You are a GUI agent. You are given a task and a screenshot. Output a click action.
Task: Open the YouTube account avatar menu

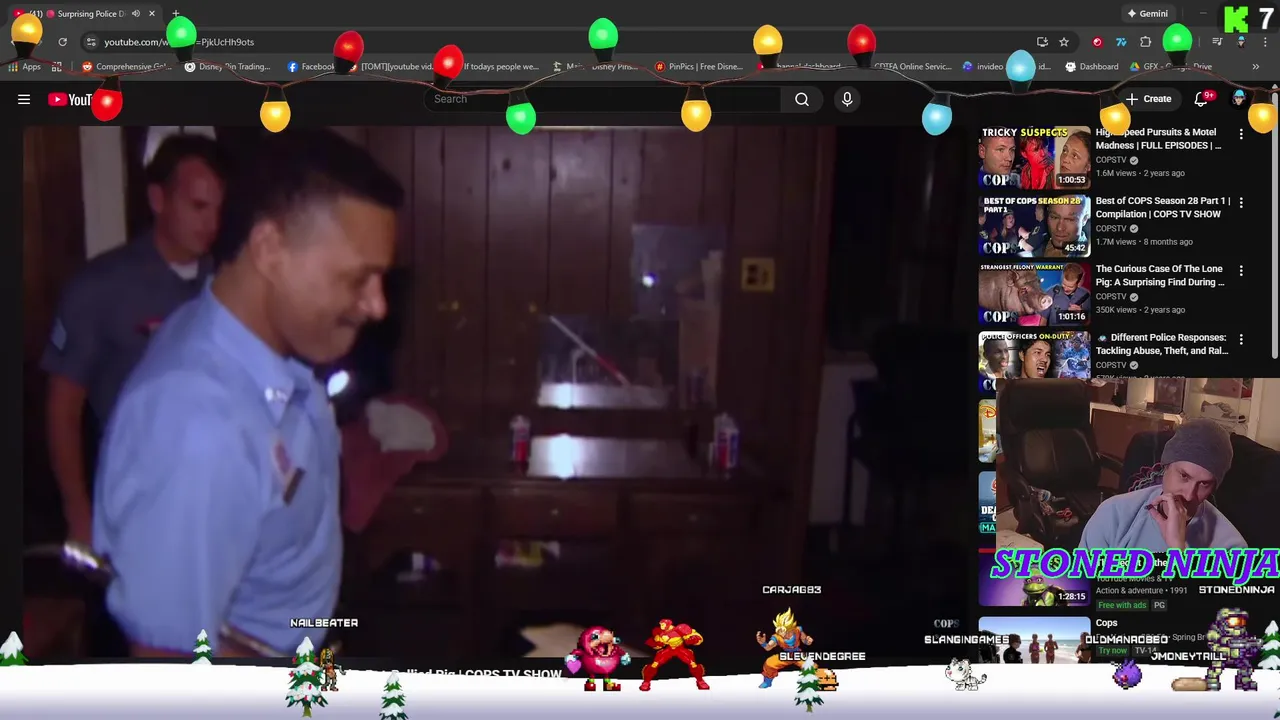[1239, 98]
